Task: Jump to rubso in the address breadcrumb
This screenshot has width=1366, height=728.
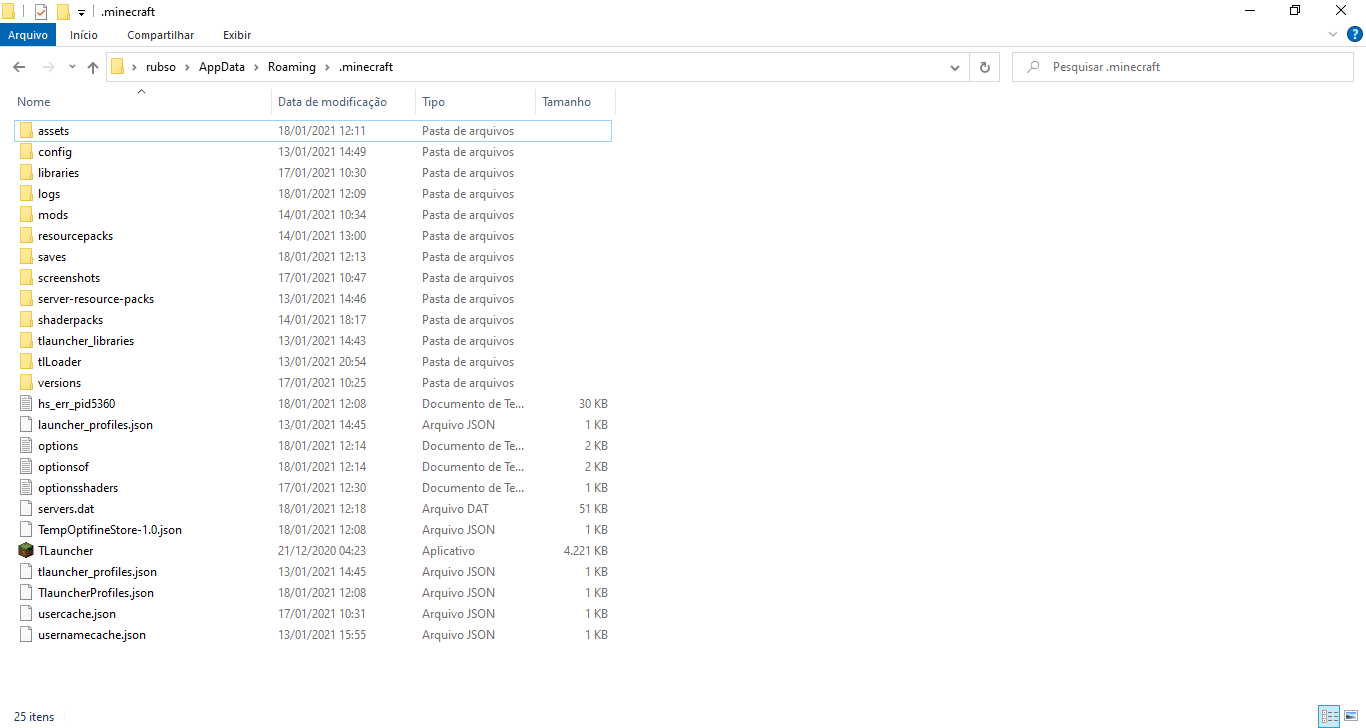Action: tap(161, 67)
